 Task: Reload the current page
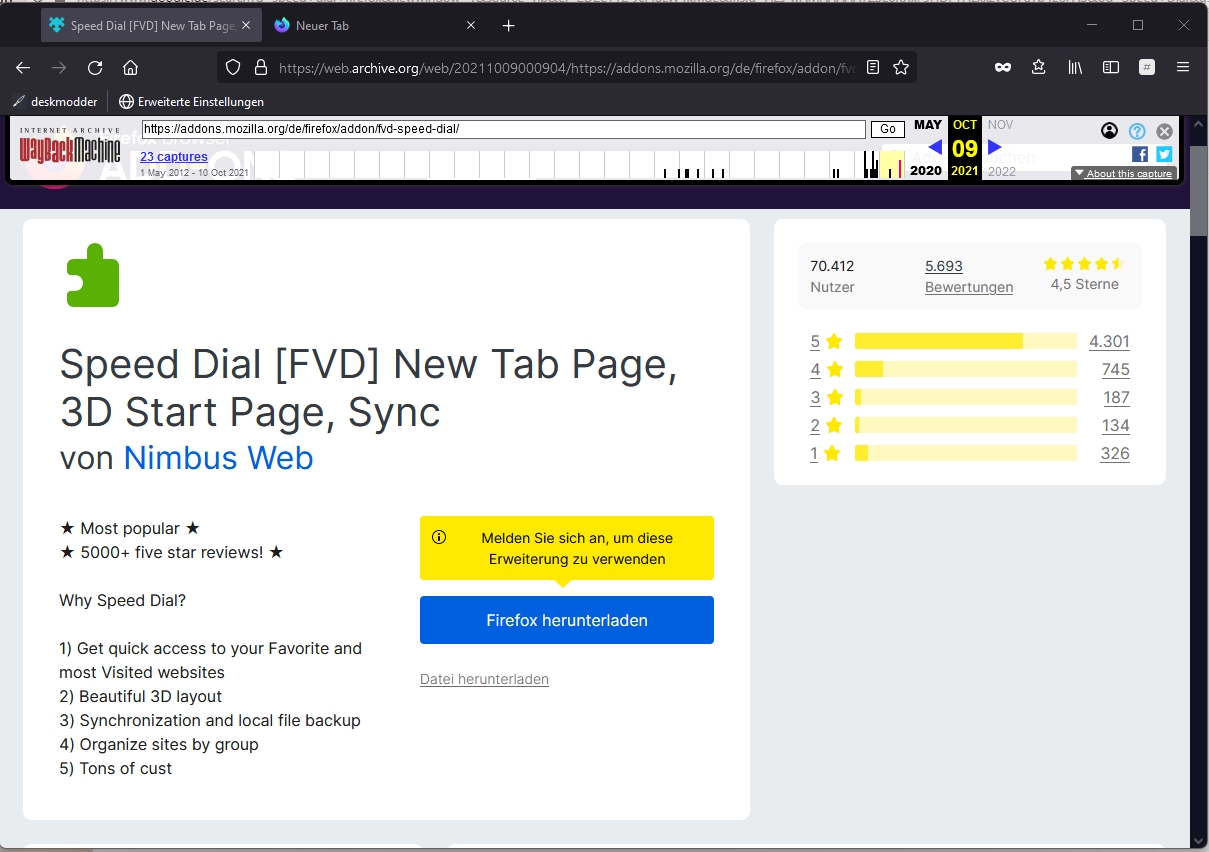tap(95, 68)
